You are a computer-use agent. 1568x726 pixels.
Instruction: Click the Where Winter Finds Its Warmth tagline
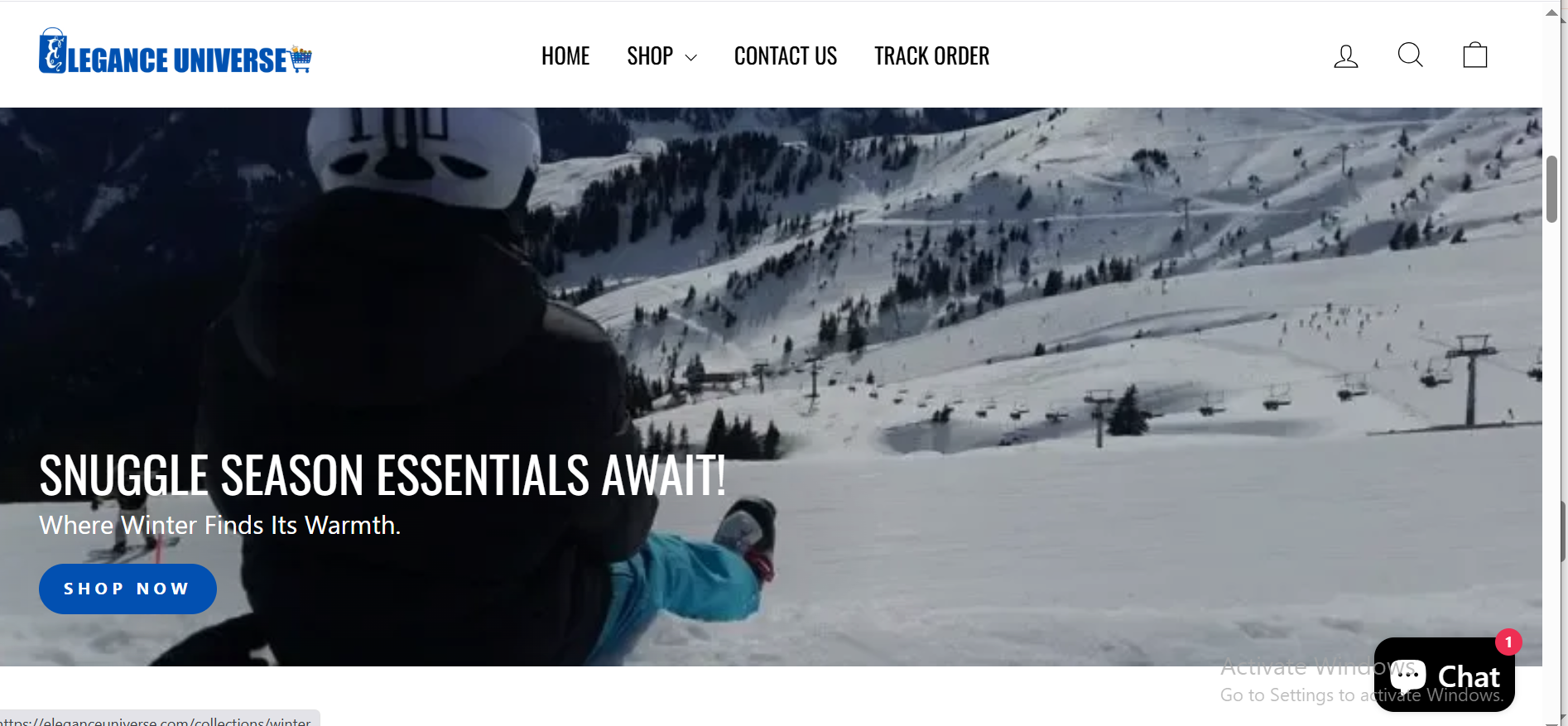tap(219, 525)
